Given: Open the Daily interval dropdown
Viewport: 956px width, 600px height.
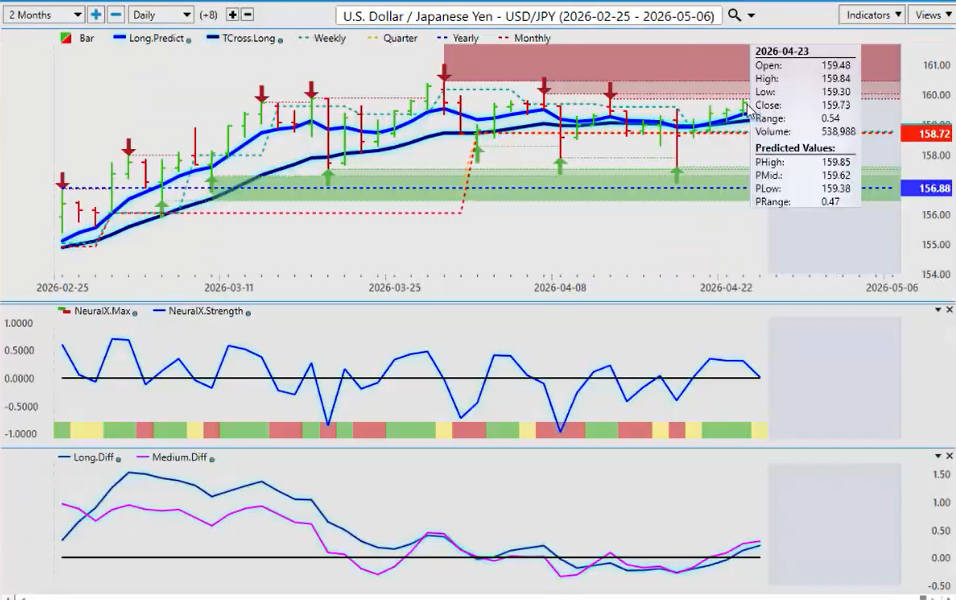Looking at the screenshot, I should click(x=161, y=15).
